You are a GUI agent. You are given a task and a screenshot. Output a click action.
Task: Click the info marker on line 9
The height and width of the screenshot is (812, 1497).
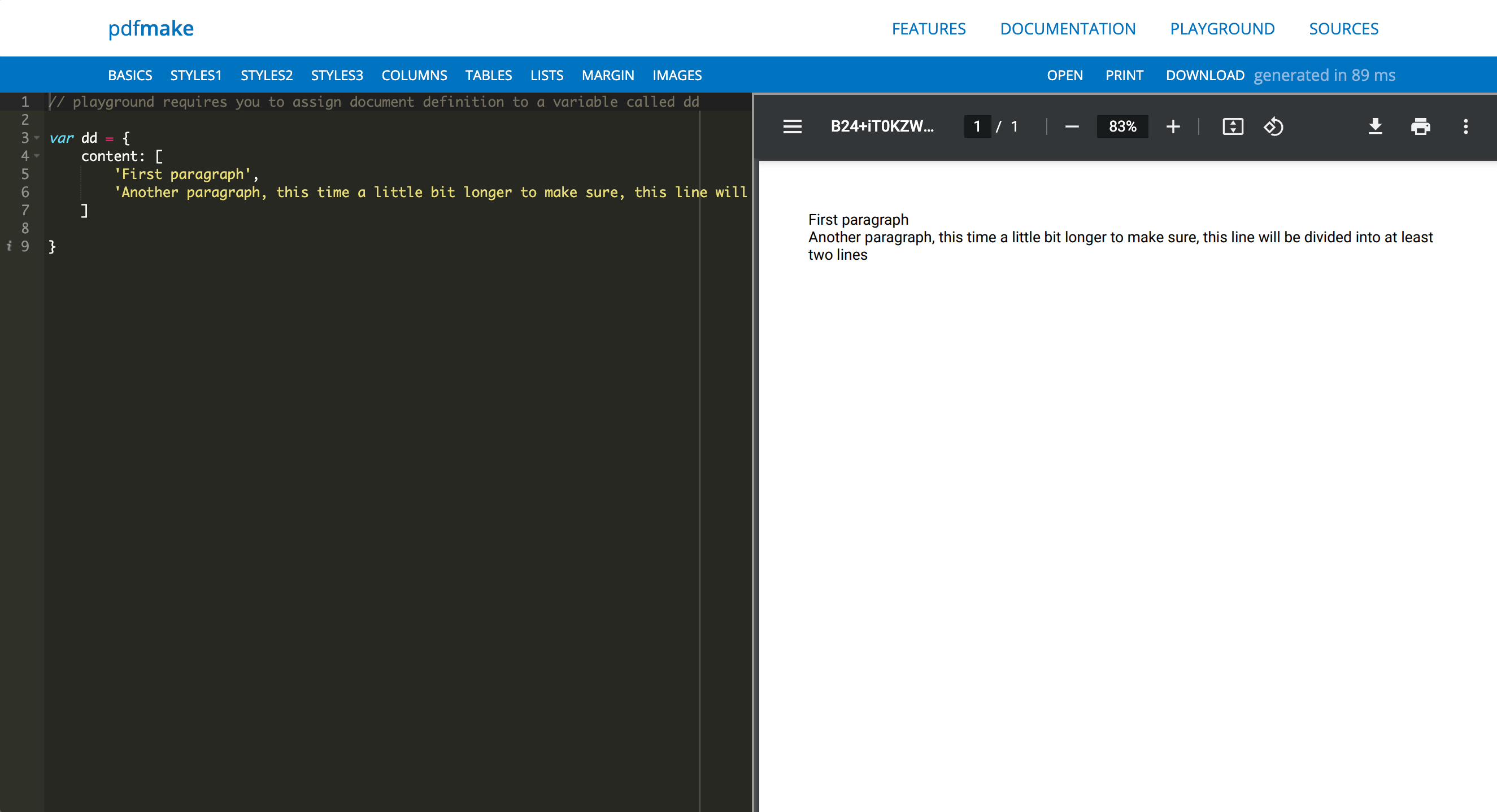pos(8,246)
